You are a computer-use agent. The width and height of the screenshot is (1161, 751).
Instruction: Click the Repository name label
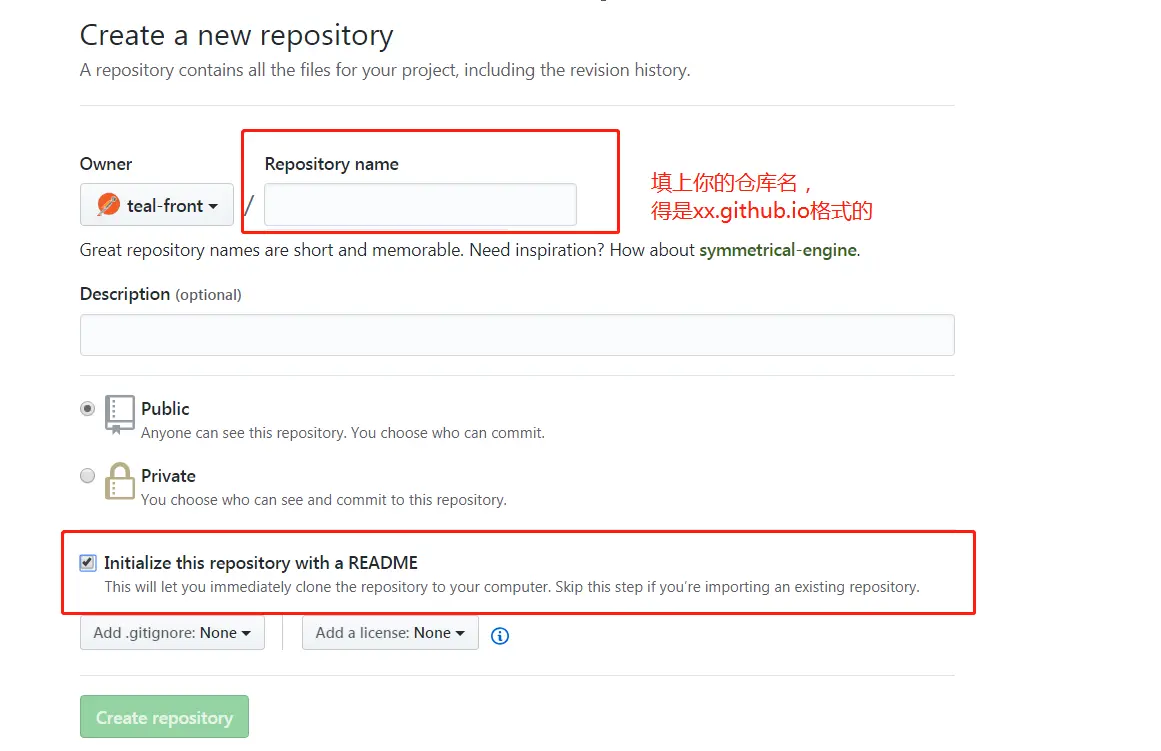[332, 164]
